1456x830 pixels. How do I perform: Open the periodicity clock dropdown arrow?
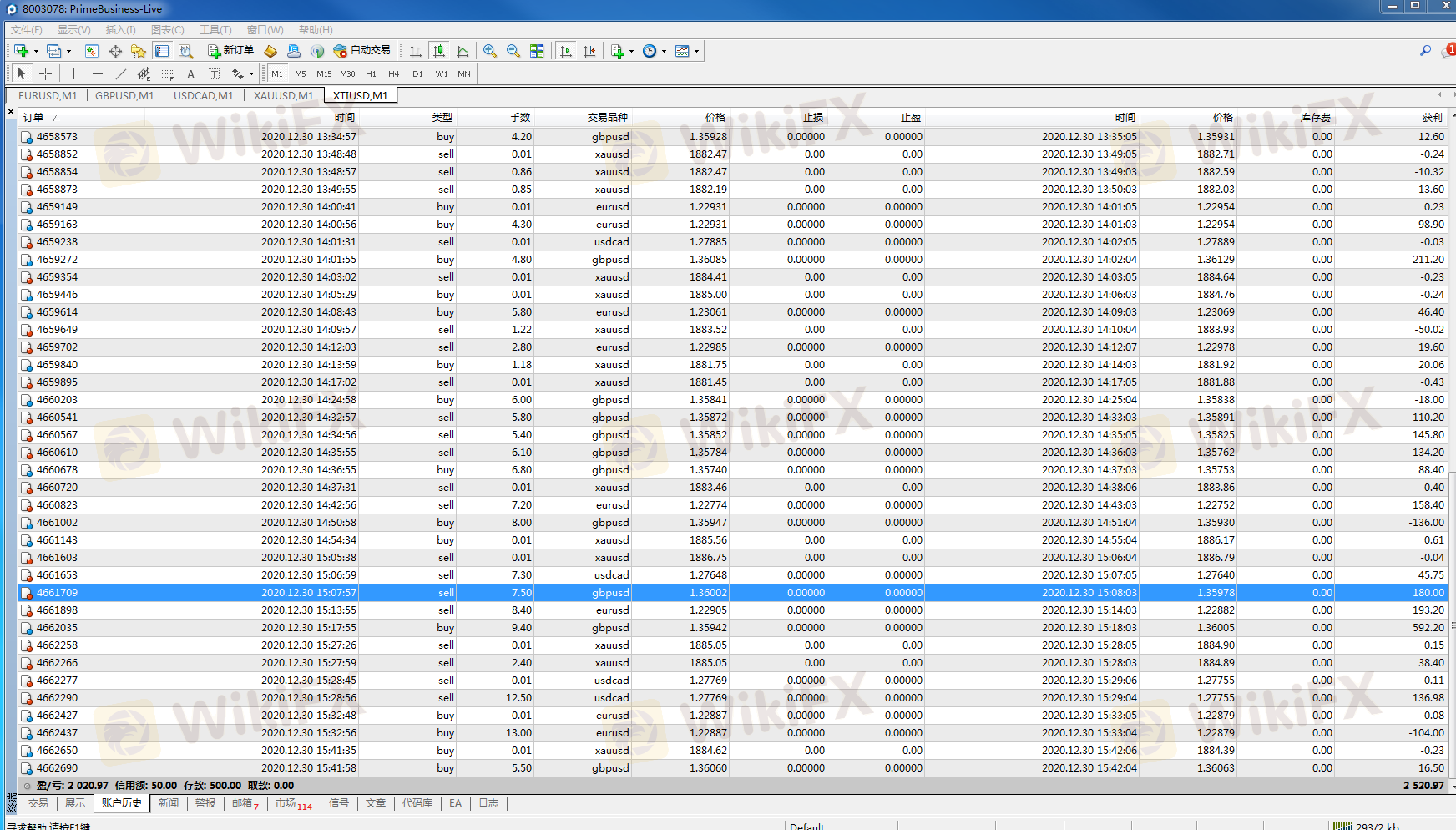pyautogui.click(x=665, y=51)
